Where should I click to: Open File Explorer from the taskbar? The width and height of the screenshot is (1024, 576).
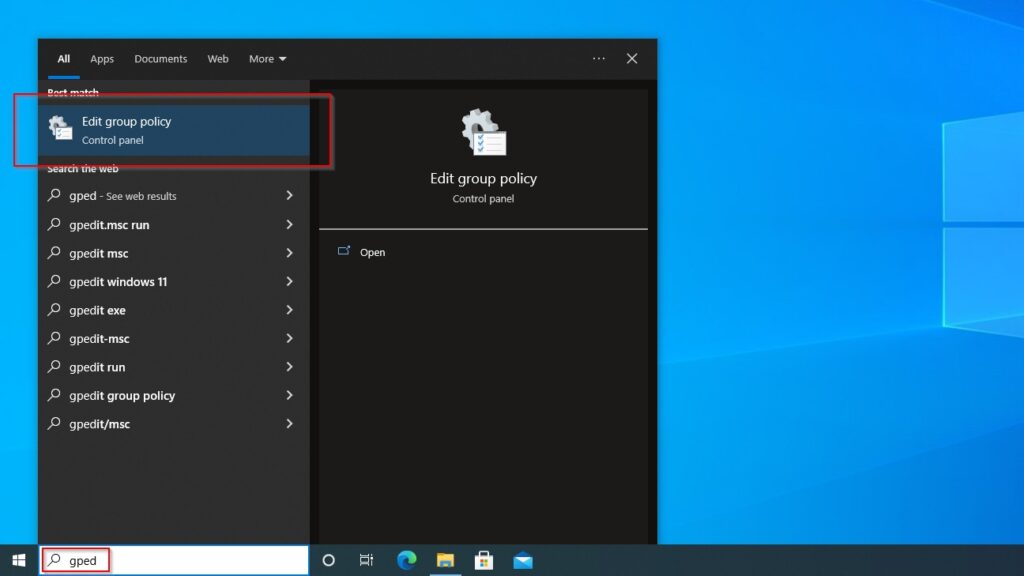[x=444, y=560]
